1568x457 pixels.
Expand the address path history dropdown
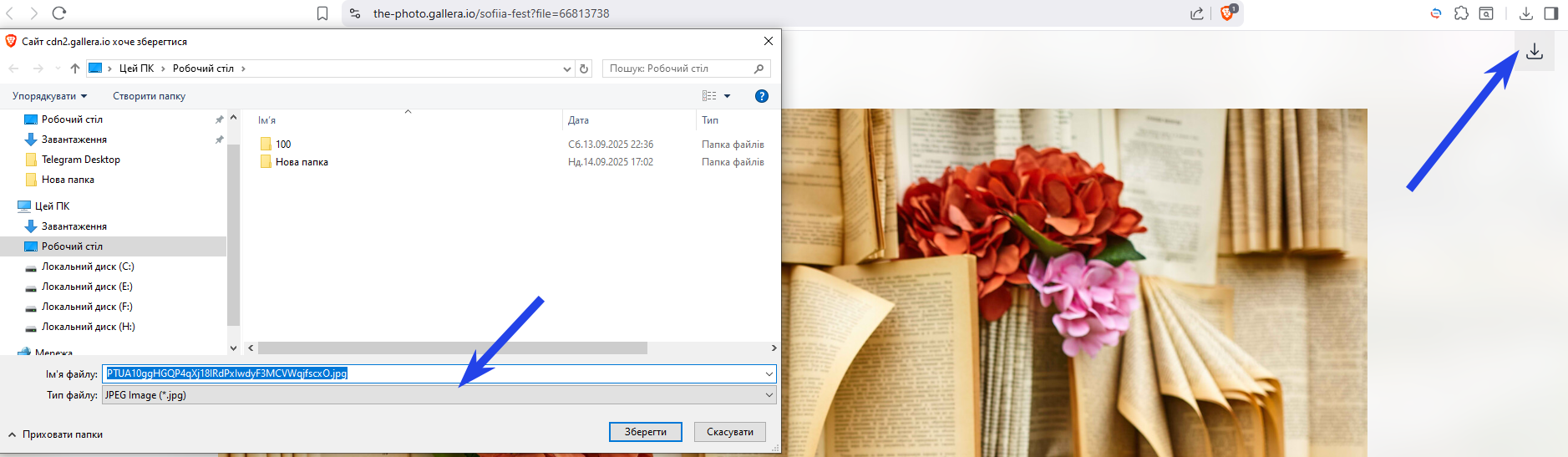click(567, 69)
